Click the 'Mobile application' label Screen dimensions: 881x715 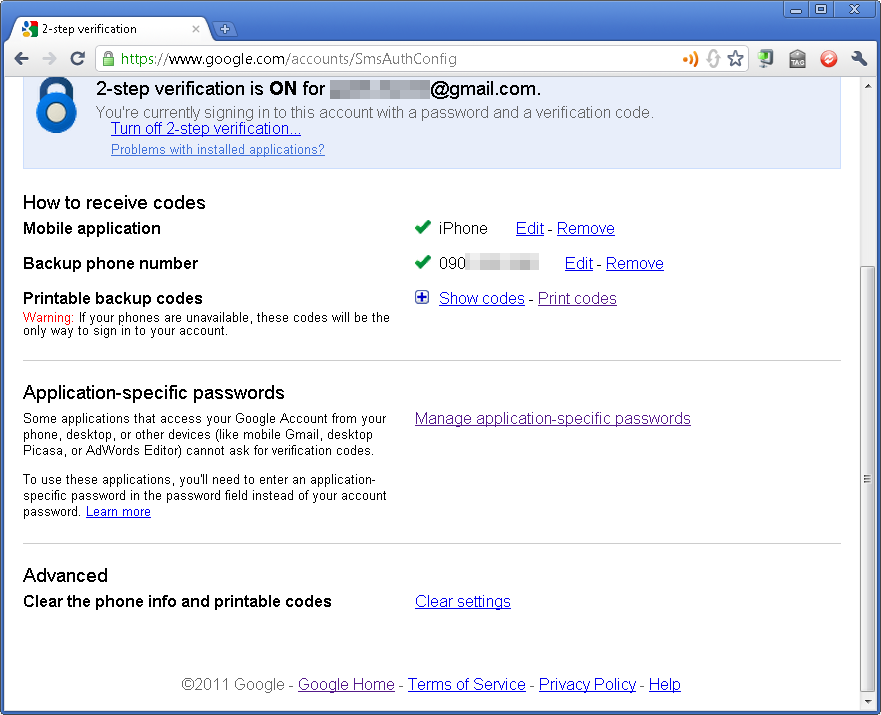pyautogui.click(x=92, y=229)
